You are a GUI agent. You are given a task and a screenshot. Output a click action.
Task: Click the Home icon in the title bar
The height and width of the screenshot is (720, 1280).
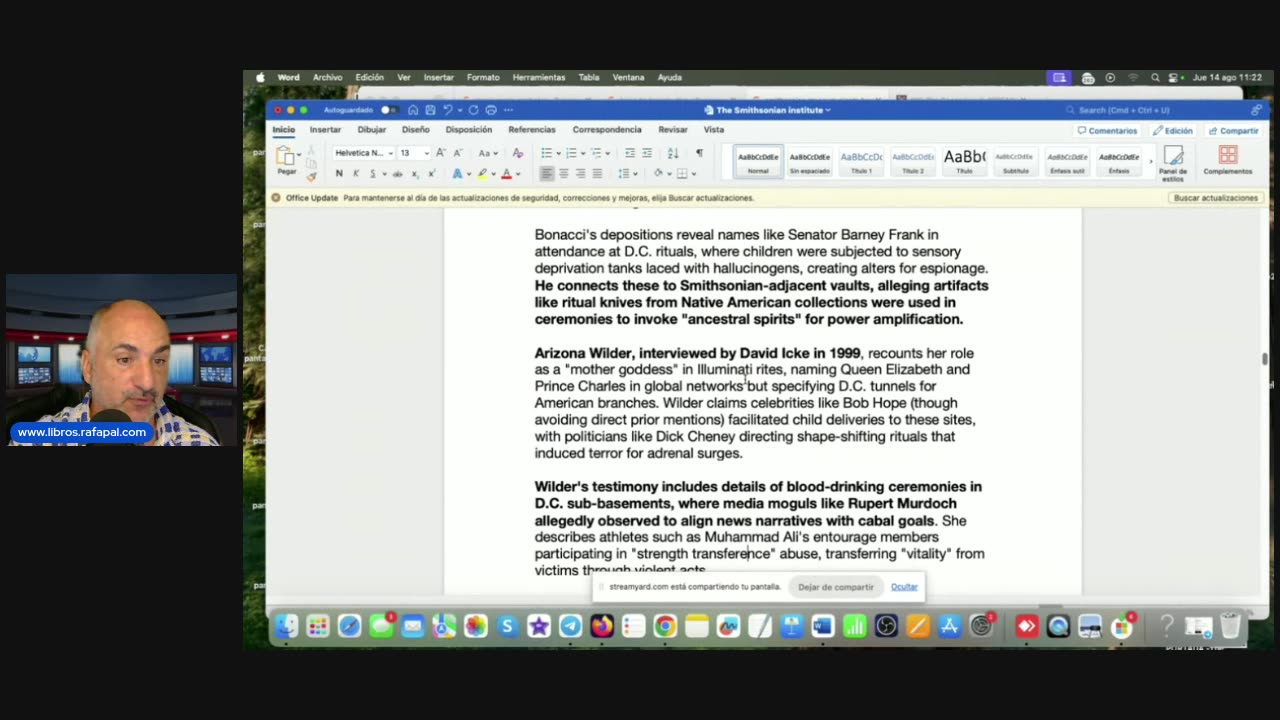413,110
